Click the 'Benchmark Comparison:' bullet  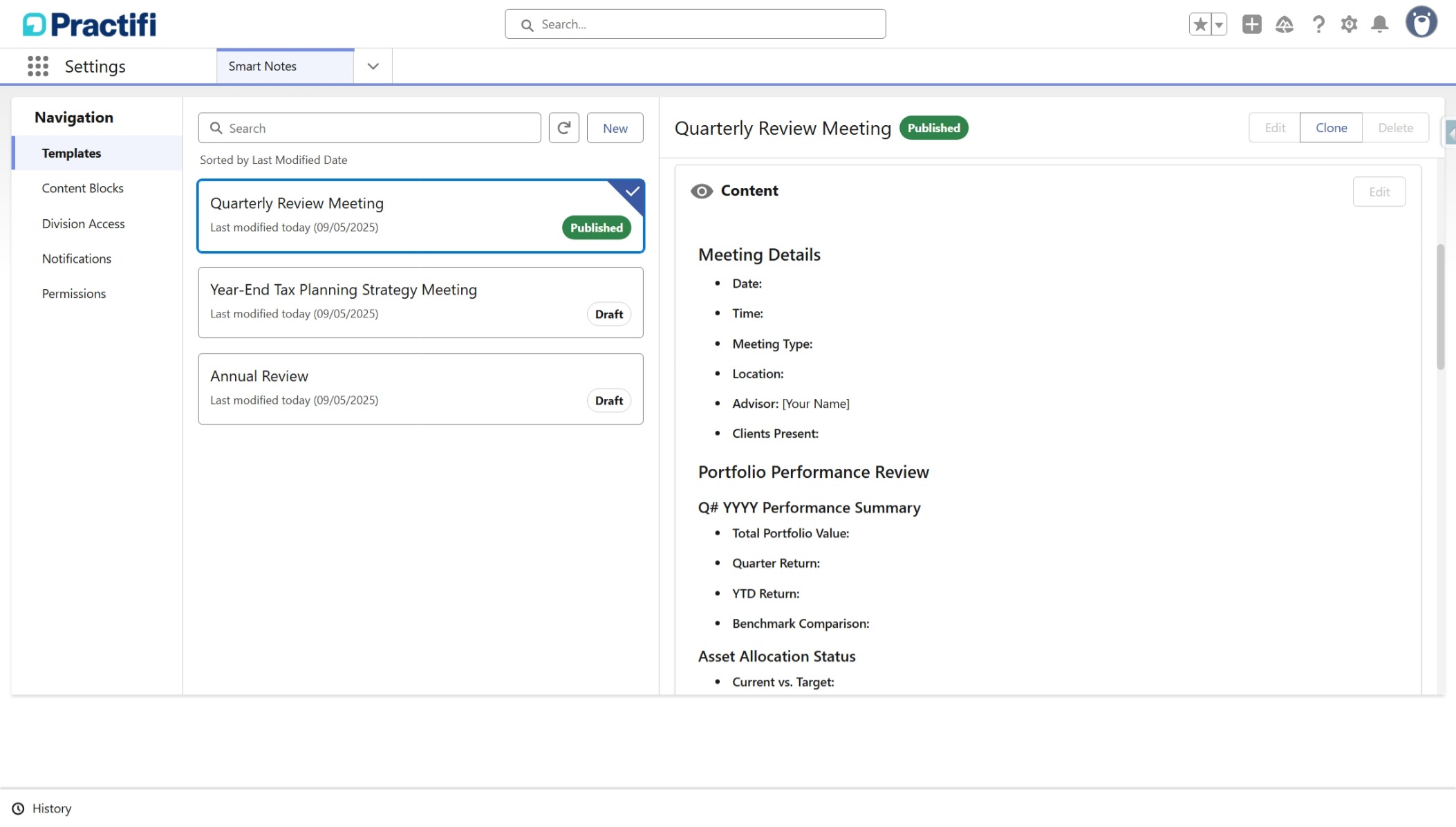[x=801, y=624]
